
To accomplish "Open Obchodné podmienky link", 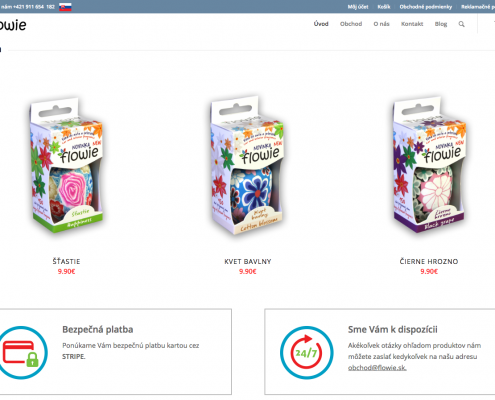I will (x=426, y=7).
